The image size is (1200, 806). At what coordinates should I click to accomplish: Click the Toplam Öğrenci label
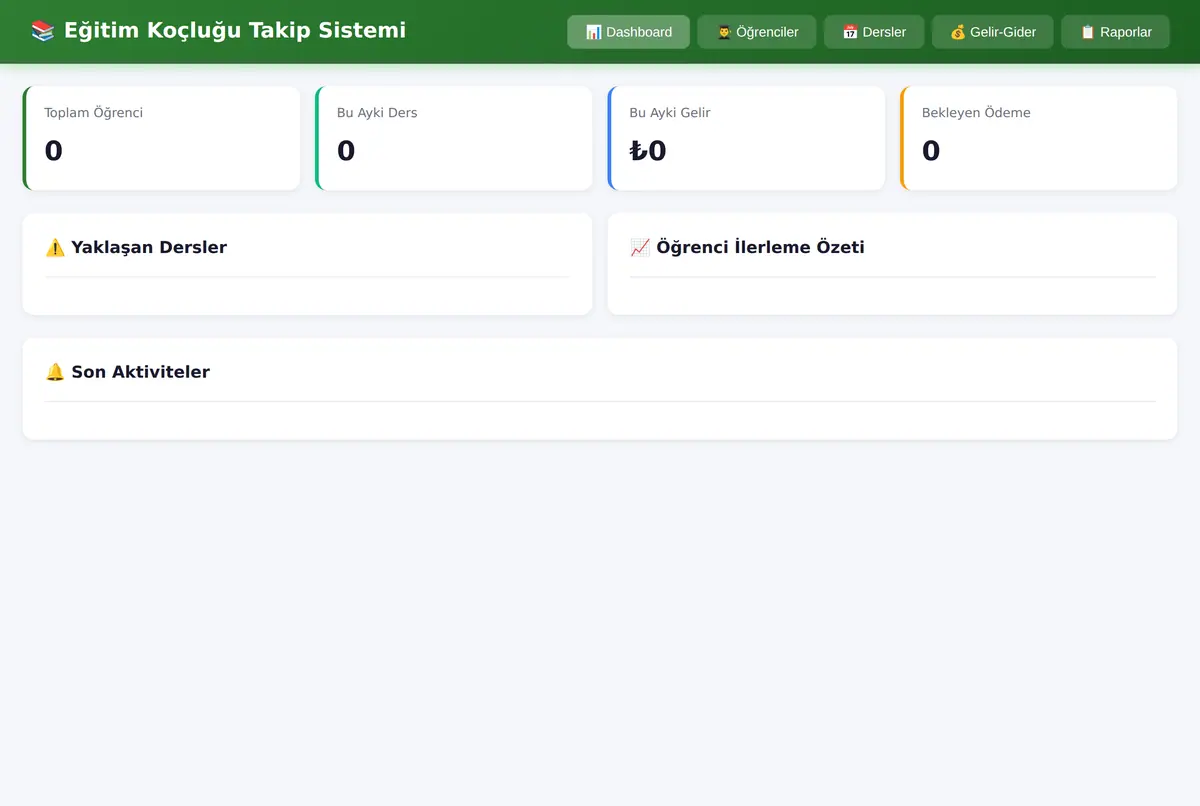point(94,113)
